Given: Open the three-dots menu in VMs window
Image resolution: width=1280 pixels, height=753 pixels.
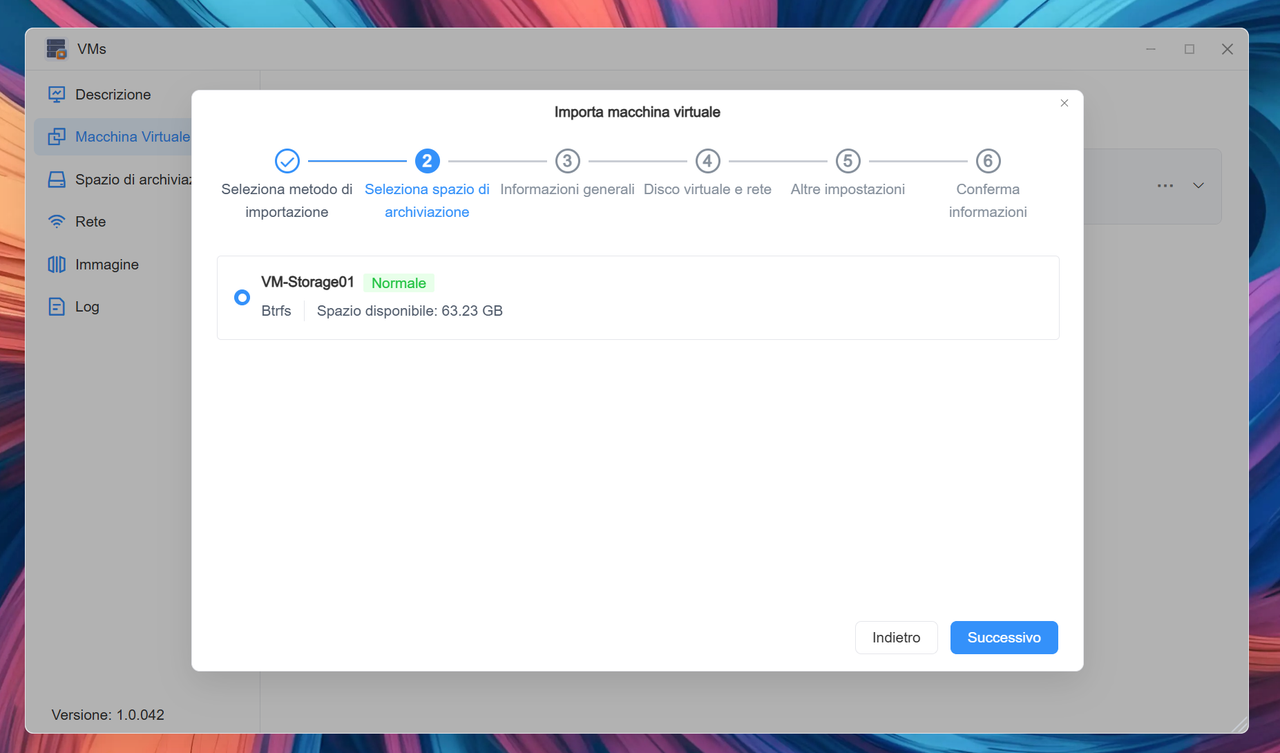Looking at the screenshot, I should coord(1165,186).
